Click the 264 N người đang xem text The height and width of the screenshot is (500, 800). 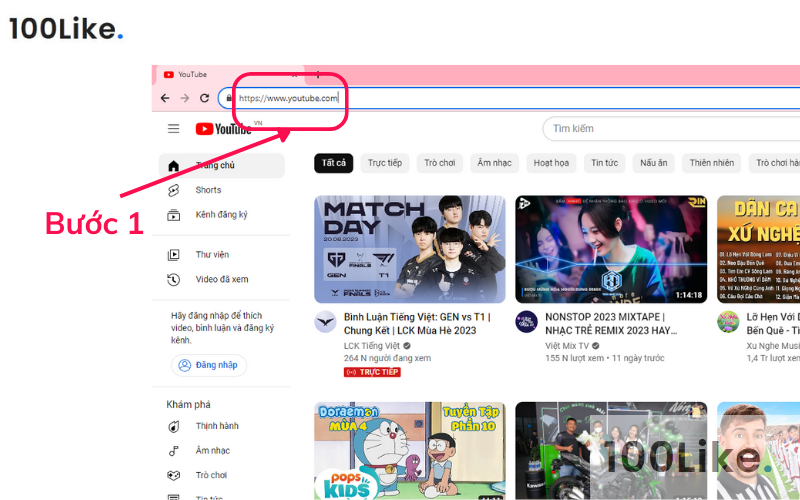point(387,358)
